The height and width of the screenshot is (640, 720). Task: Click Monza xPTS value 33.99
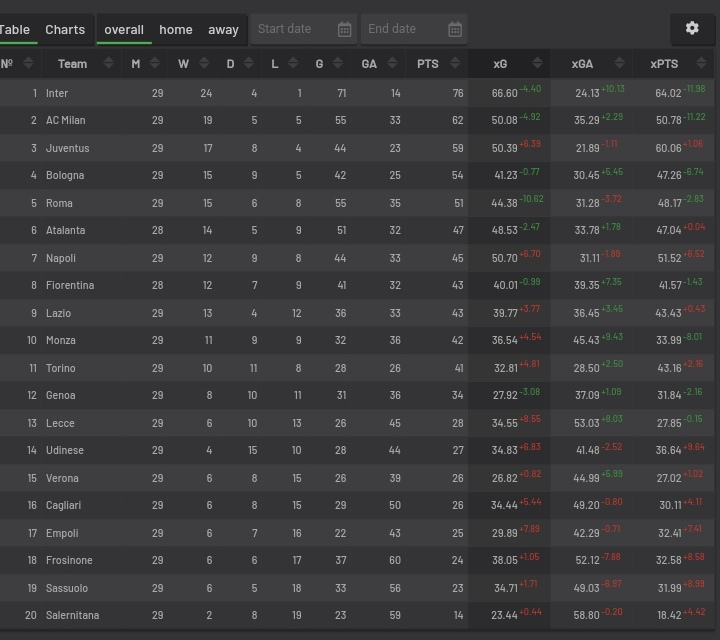(669, 340)
